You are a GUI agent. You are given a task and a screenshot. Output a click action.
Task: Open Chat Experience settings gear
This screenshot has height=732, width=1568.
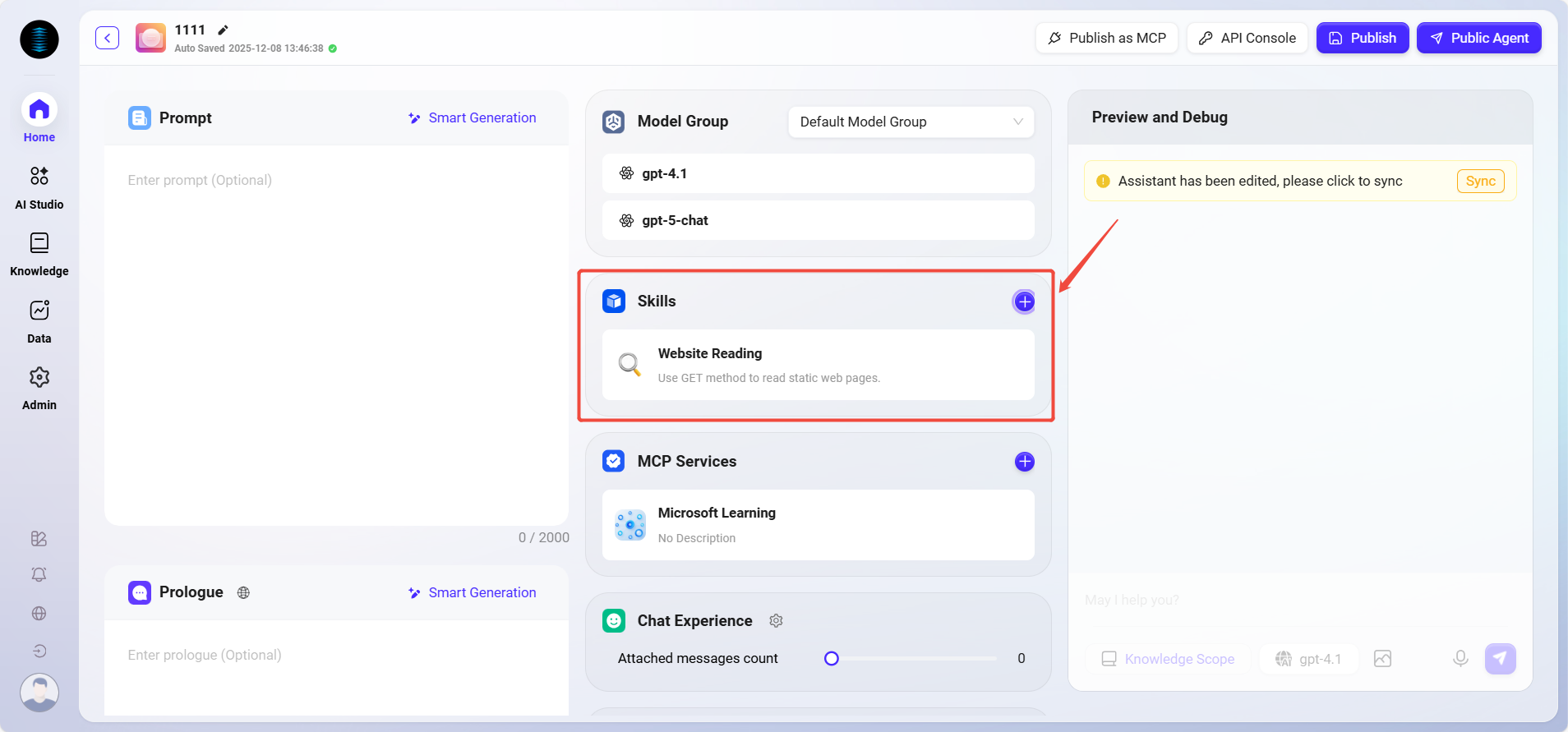click(776, 621)
